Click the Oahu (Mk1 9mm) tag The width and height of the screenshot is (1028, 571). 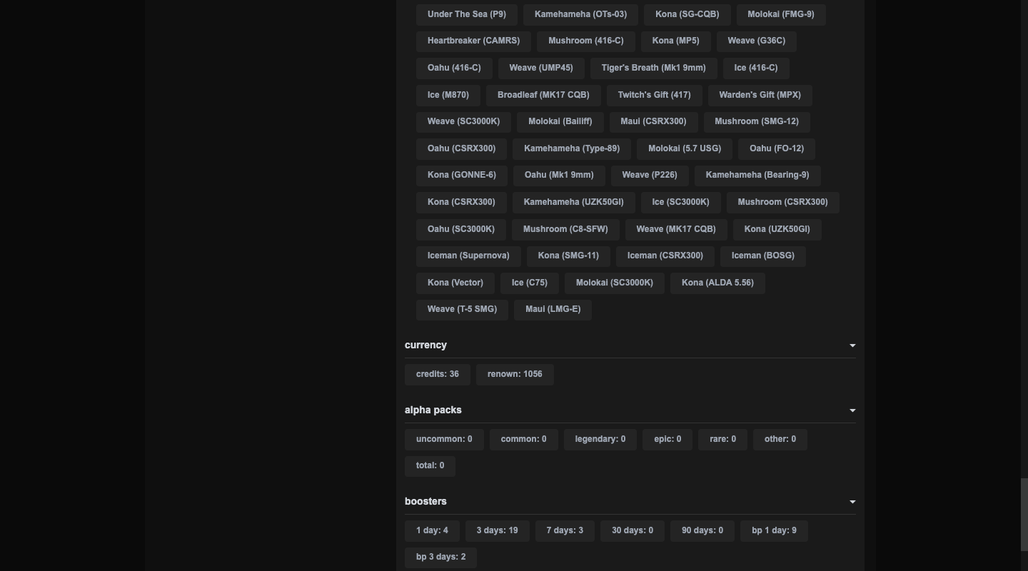point(559,175)
